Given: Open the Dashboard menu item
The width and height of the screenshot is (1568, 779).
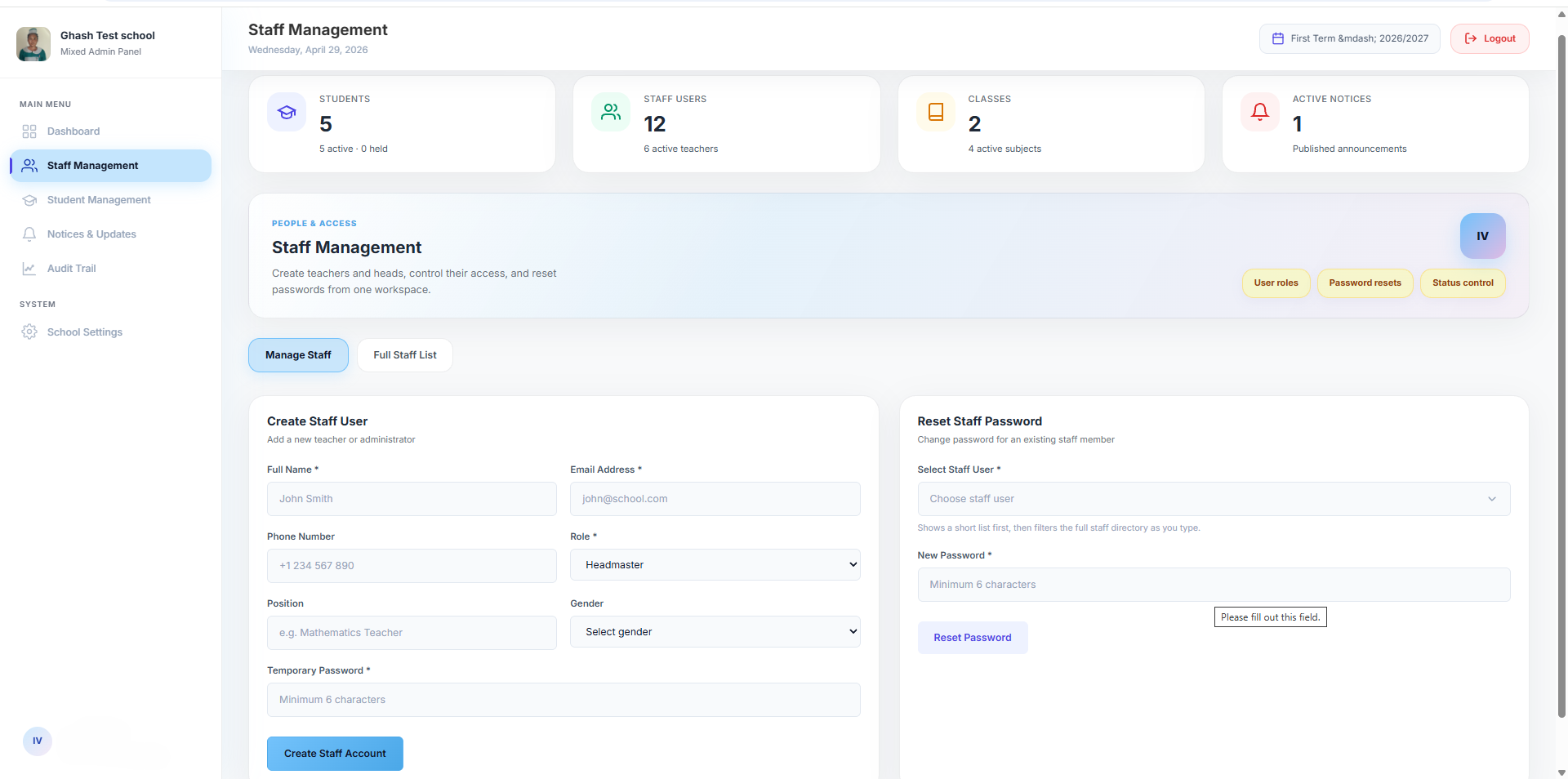Looking at the screenshot, I should [x=110, y=131].
